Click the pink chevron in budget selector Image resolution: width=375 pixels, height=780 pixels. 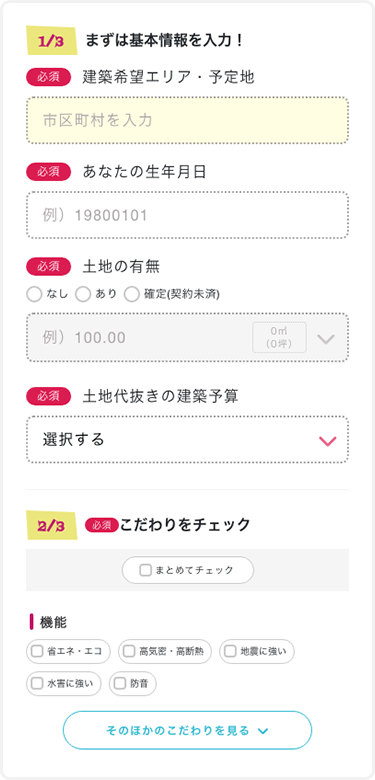pyautogui.click(x=327, y=441)
